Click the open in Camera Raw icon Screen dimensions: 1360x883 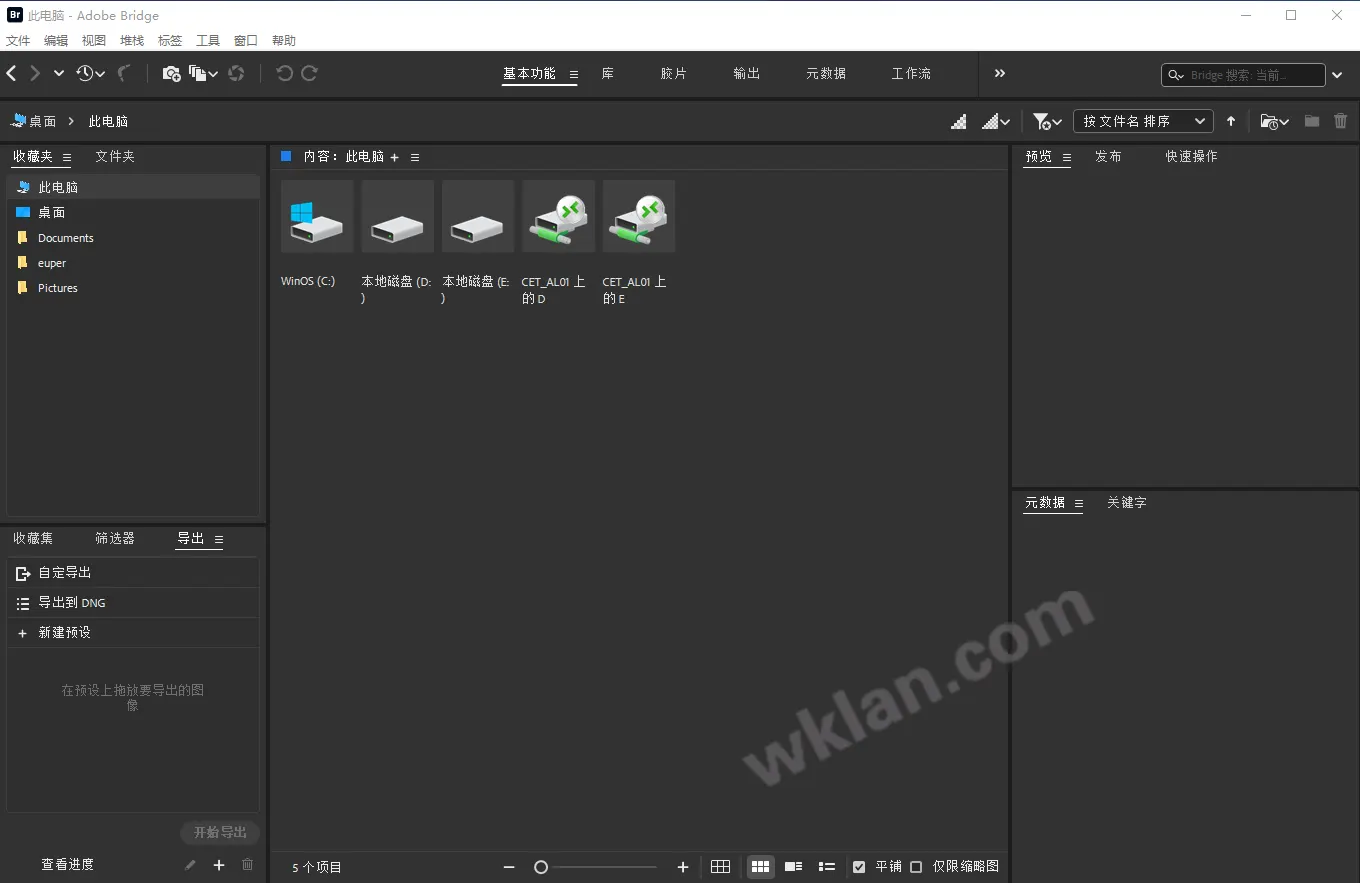pos(236,73)
